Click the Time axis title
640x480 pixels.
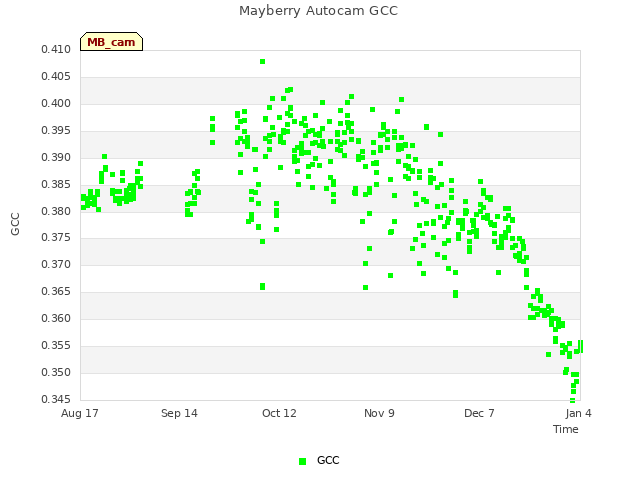pos(566,429)
